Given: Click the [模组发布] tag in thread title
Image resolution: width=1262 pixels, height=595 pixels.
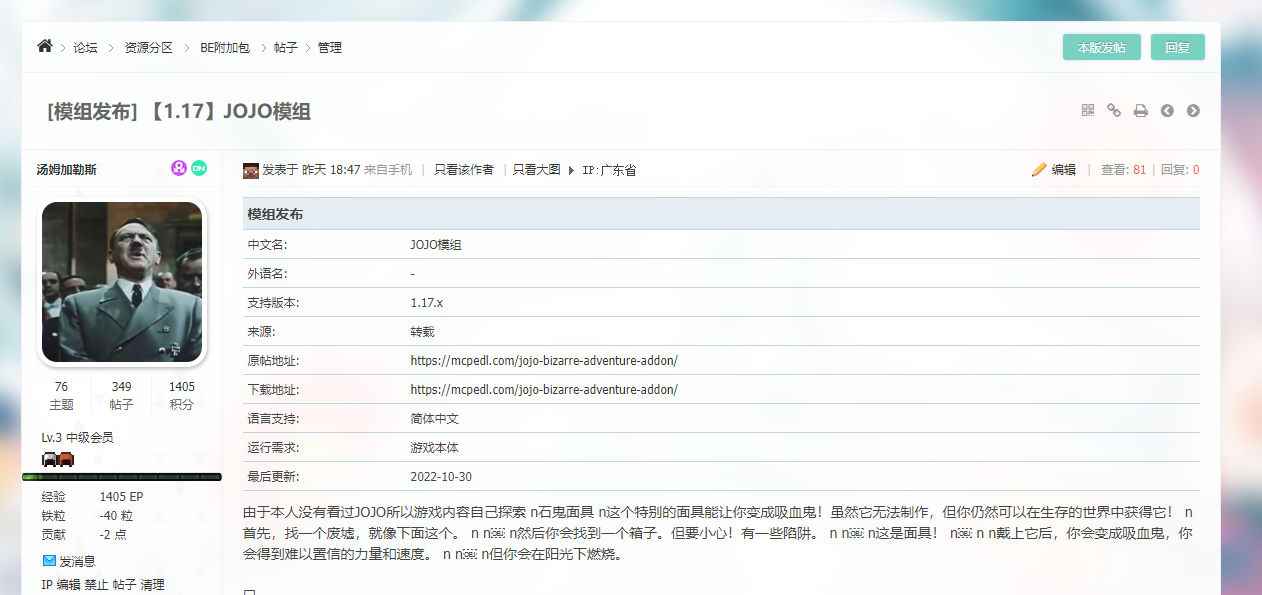Looking at the screenshot, I should [91, 111].
